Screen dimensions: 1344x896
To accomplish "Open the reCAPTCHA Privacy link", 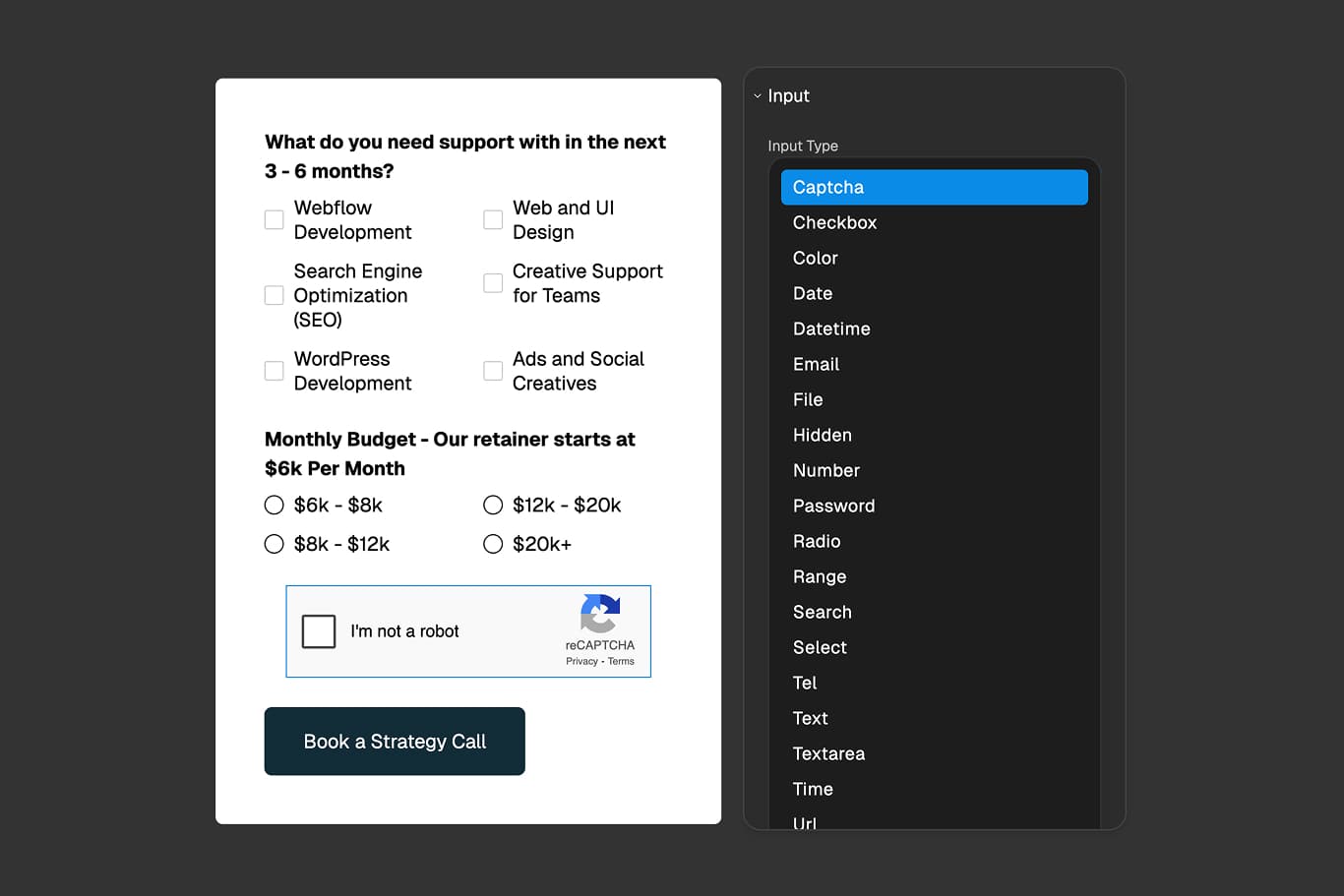I will pyautogui.click(x=580, y=661).
